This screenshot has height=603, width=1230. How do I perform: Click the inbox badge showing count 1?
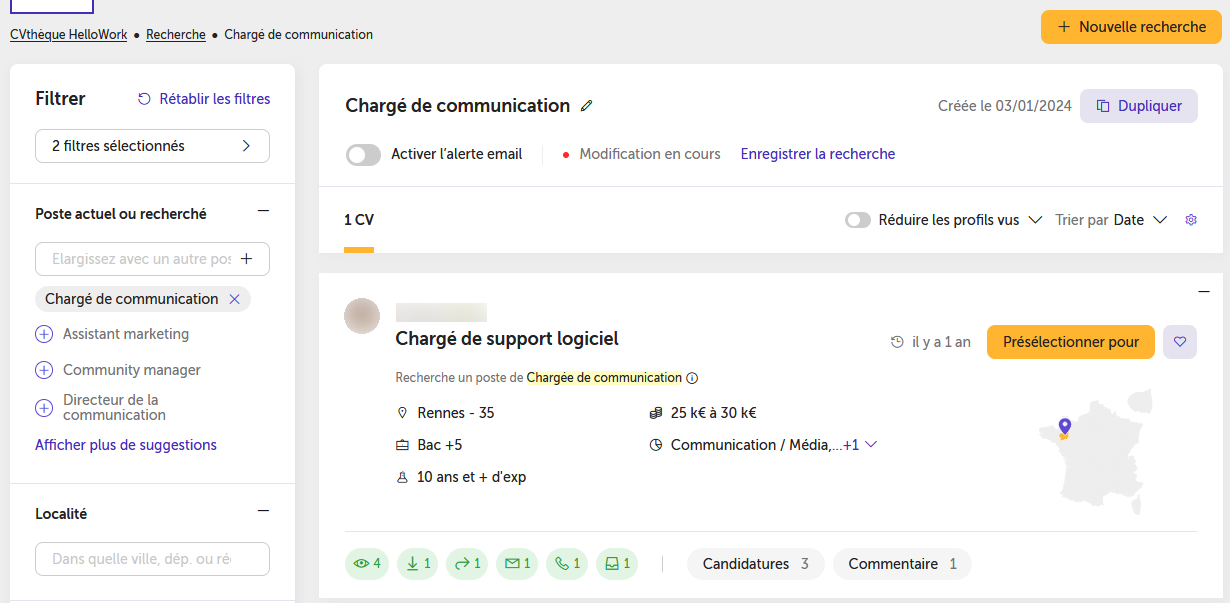tap(617, 564)
